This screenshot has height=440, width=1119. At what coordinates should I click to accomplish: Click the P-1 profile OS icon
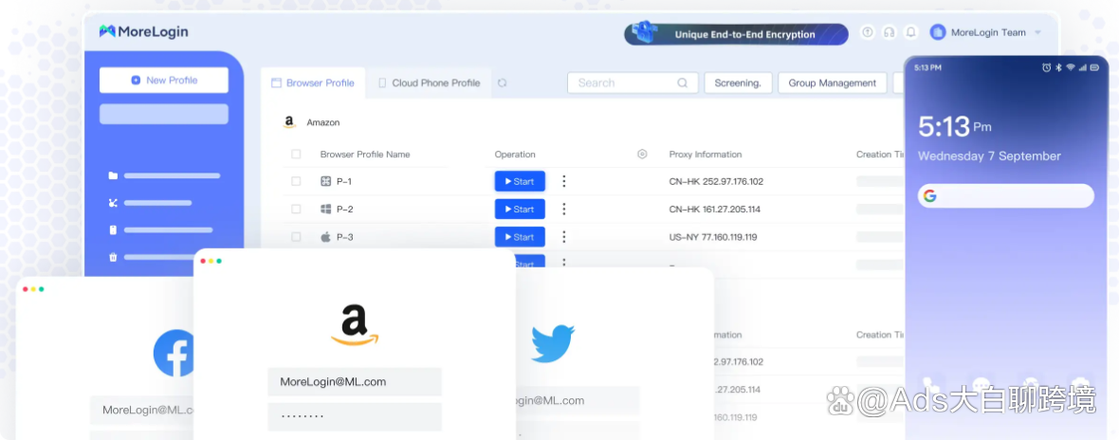(325, 181)
